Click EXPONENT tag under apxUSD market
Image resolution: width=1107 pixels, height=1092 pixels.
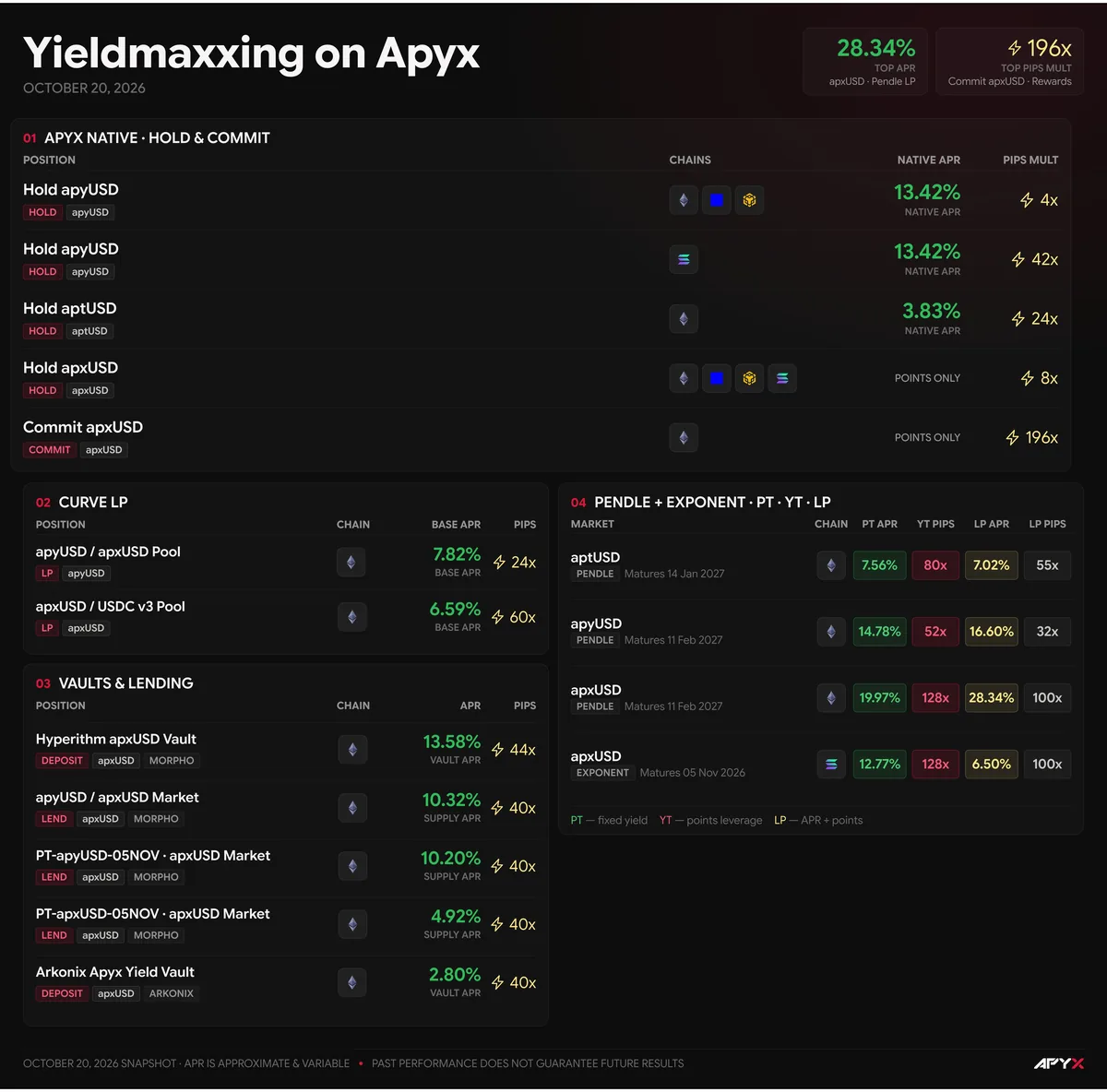tap(602, 773)
